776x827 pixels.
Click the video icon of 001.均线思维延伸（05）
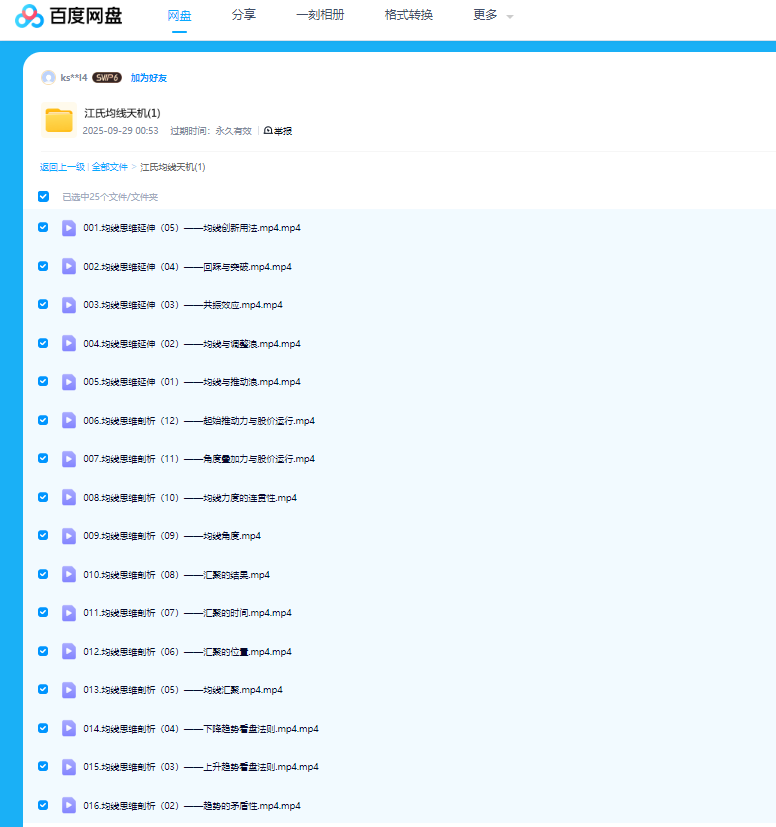[x=69, y=228]
